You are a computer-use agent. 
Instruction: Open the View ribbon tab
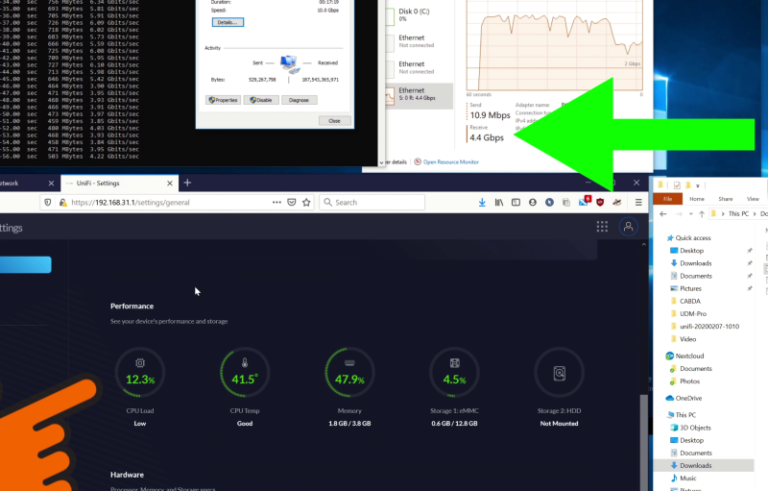(752, 198)
